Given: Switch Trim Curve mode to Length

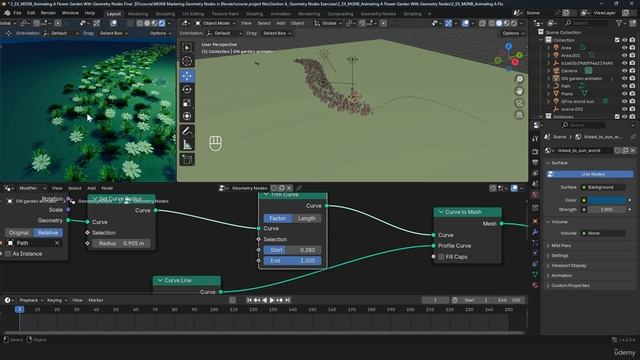Looking at the screenshot, I should click(x=307, y=218).
